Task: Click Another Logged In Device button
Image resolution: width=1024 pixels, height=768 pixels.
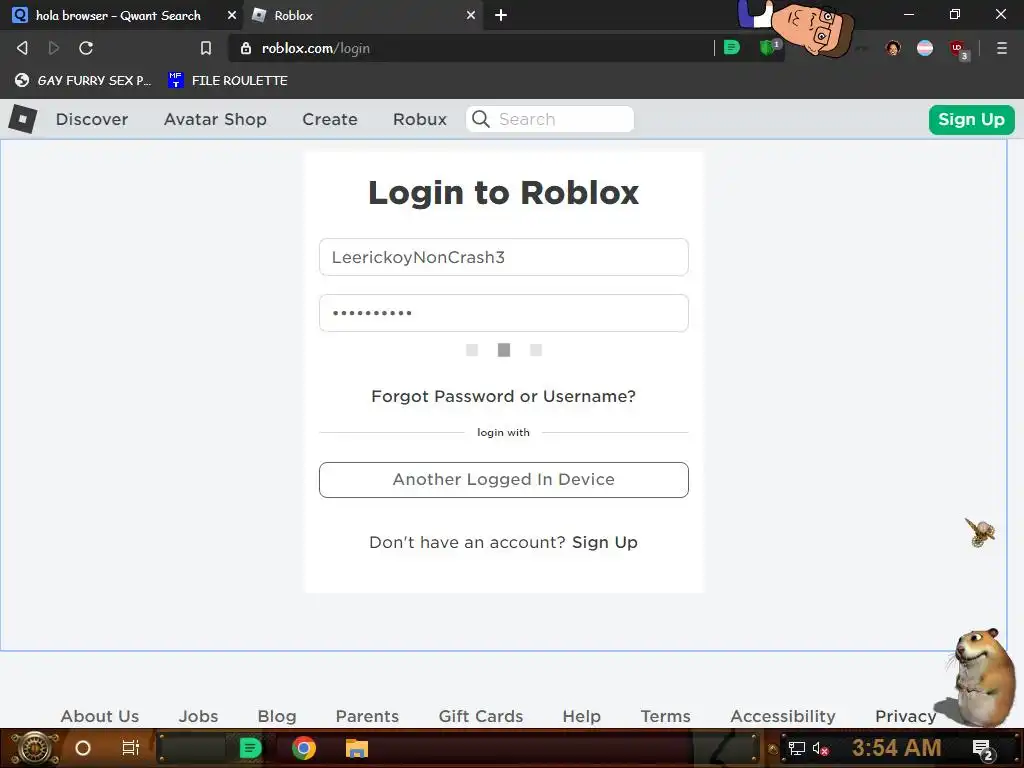Action: point(504,480)
